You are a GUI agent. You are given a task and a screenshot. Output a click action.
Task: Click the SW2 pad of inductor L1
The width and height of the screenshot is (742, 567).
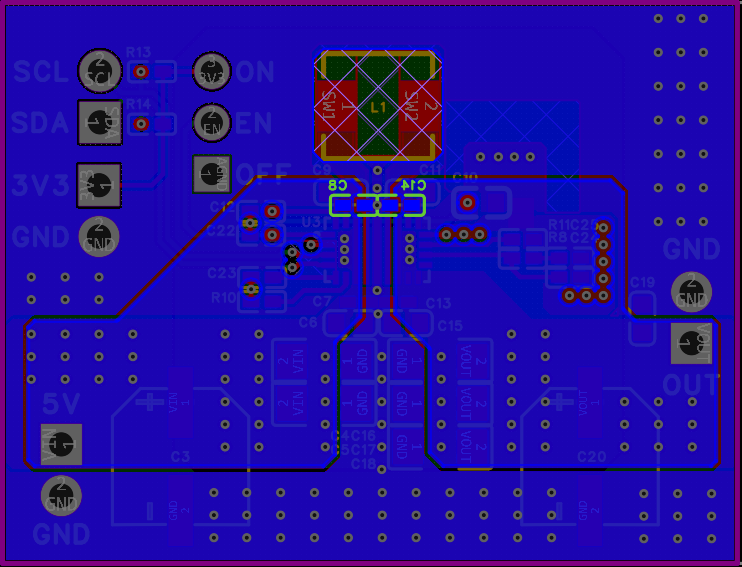pyautogui.click(x=420, y=106)
